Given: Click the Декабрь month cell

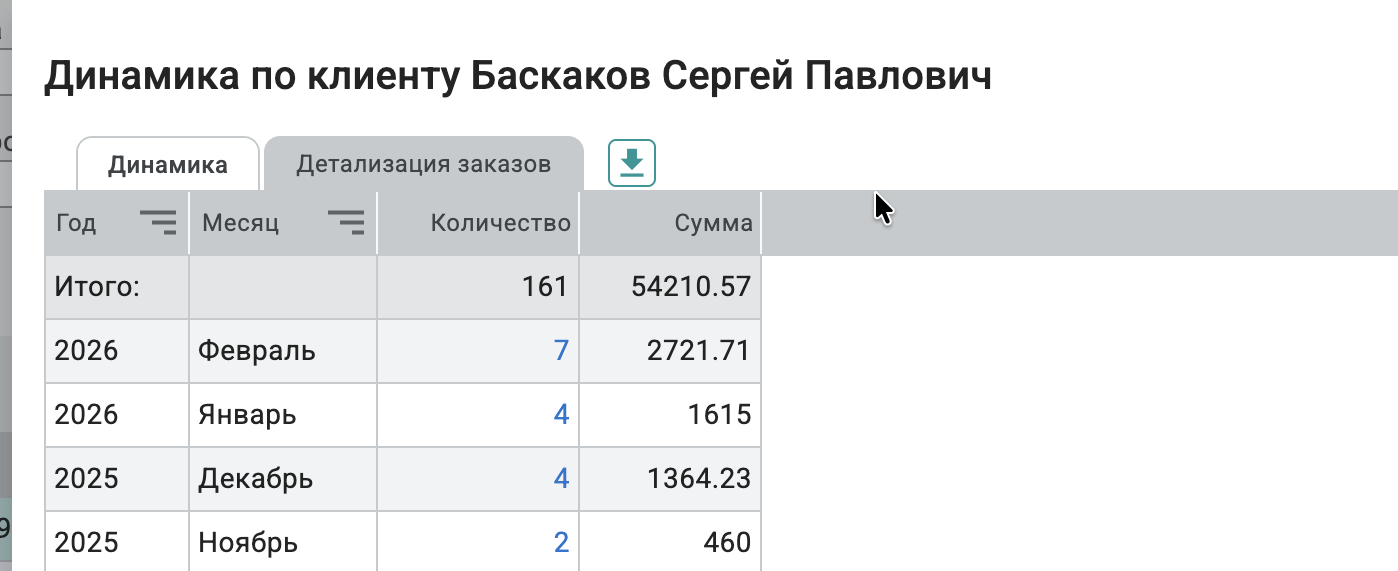Looking at the screenshot, I should (x=255, y=478).
